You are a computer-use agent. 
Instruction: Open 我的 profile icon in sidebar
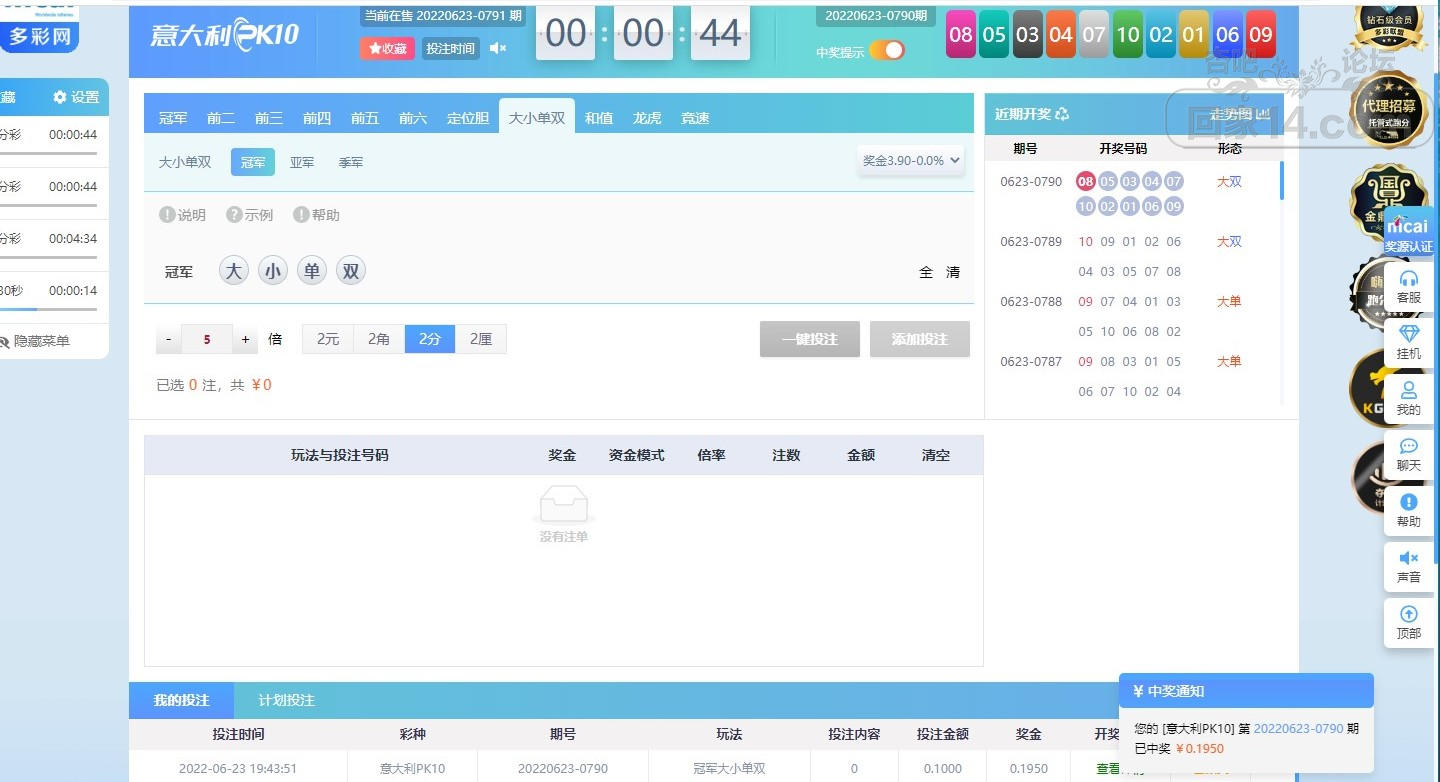tap(1408, 398)
